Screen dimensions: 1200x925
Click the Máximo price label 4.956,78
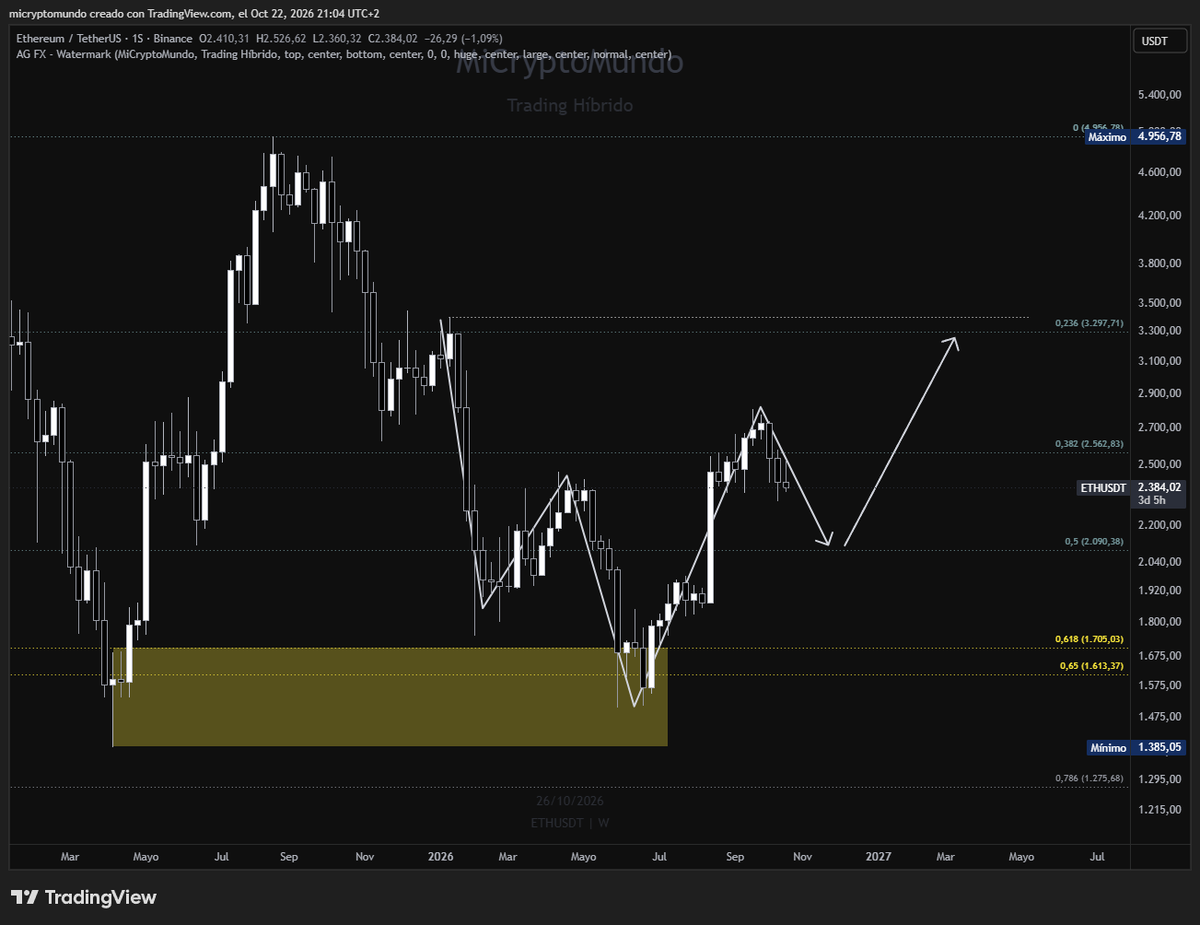point(1136,136)
